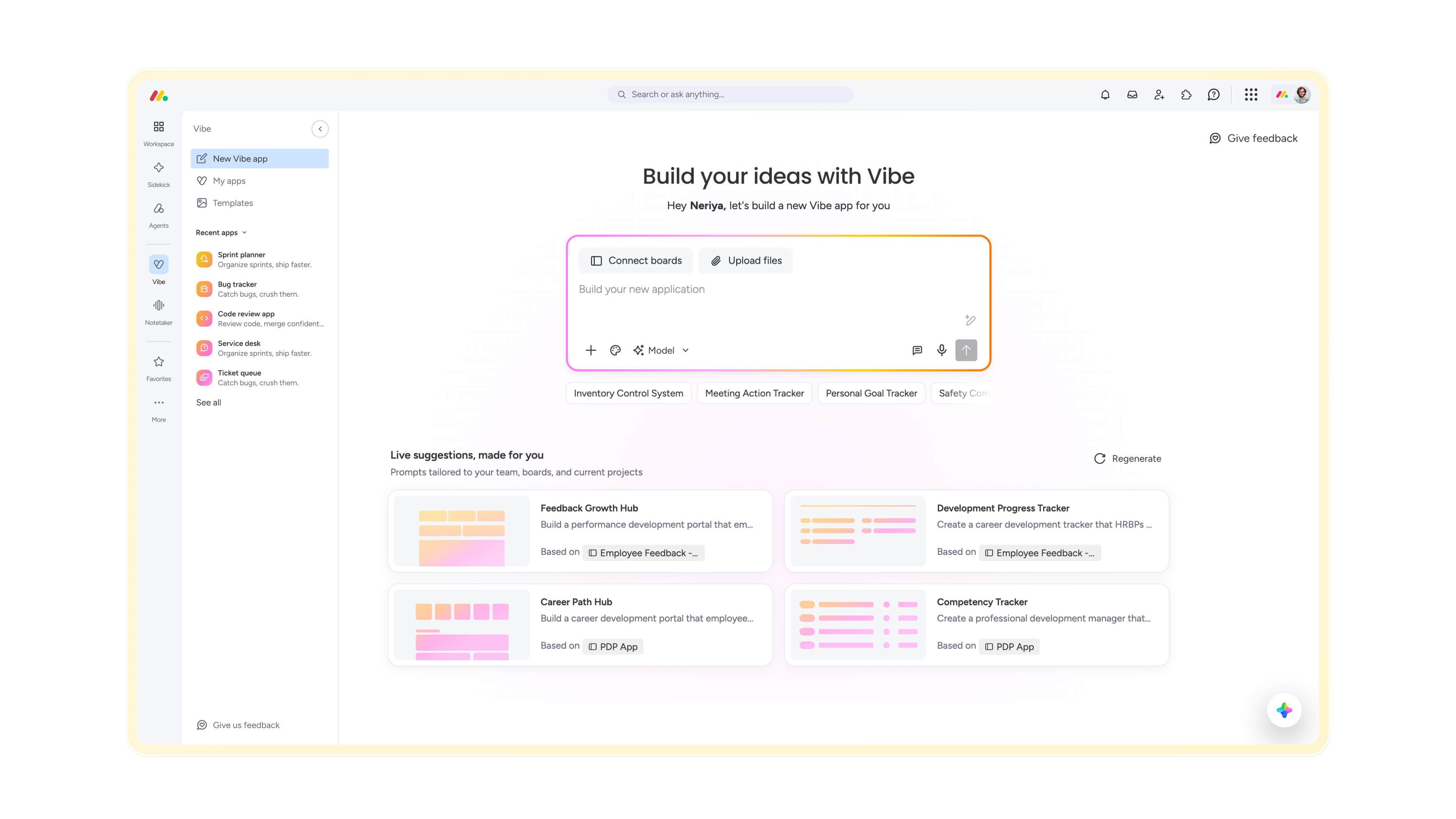This screenshot has height=819, width=1456.
Task: Choose Meeting Action Tracker suggestion chip
Action: tap(754, 393)
